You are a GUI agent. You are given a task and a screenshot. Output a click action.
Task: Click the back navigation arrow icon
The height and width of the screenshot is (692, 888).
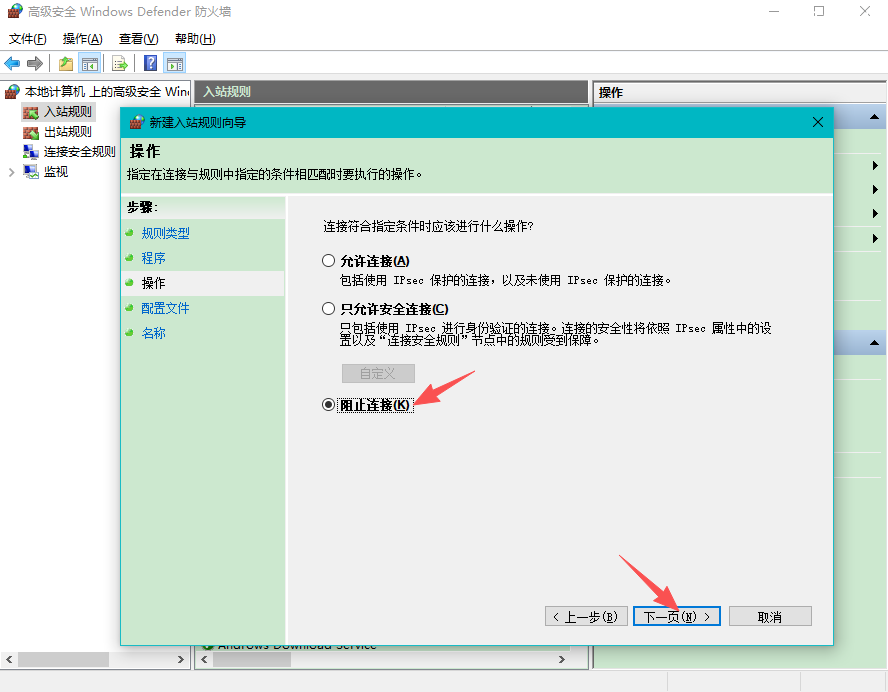pyautogui.click(x=12, y=62)
